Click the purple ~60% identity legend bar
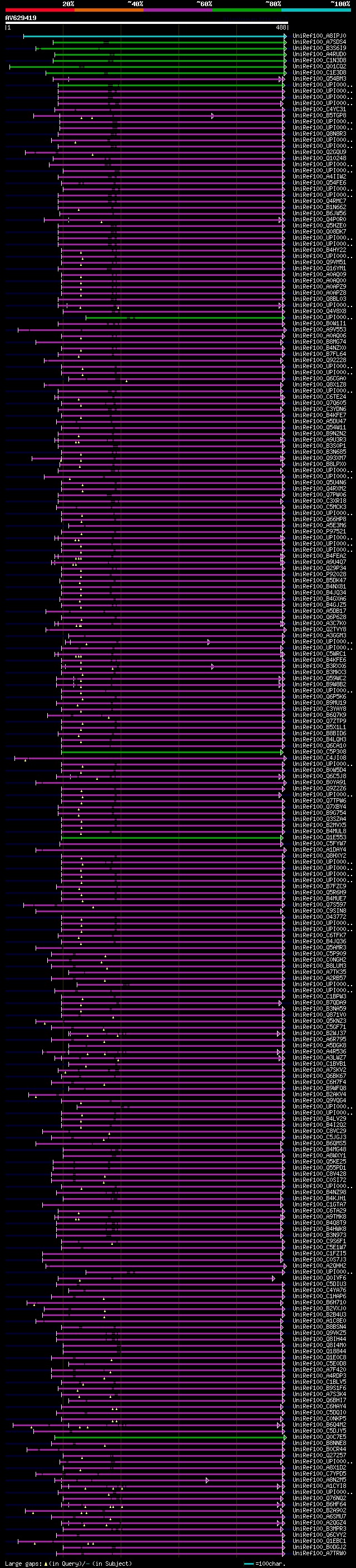Viewport: 356px width, 1568px height. pos(177,10)
